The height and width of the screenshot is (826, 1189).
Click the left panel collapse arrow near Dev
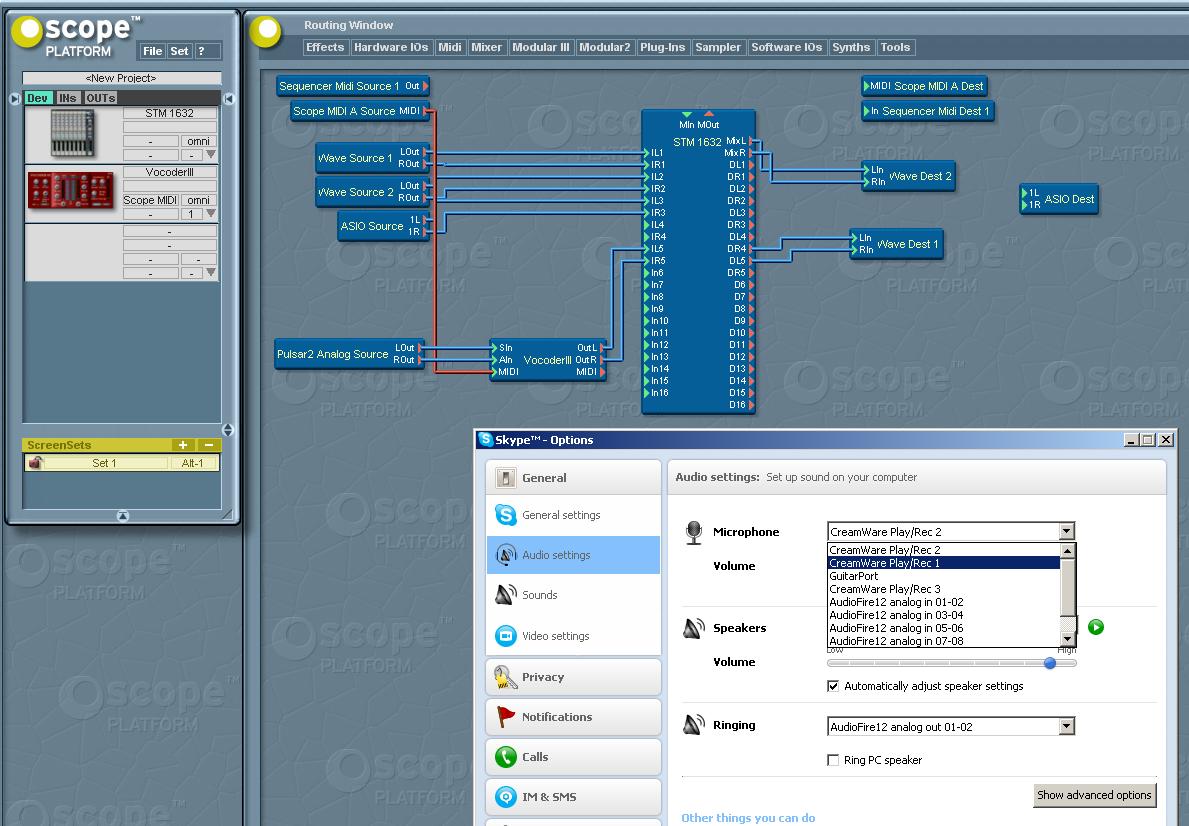(14, 99)
